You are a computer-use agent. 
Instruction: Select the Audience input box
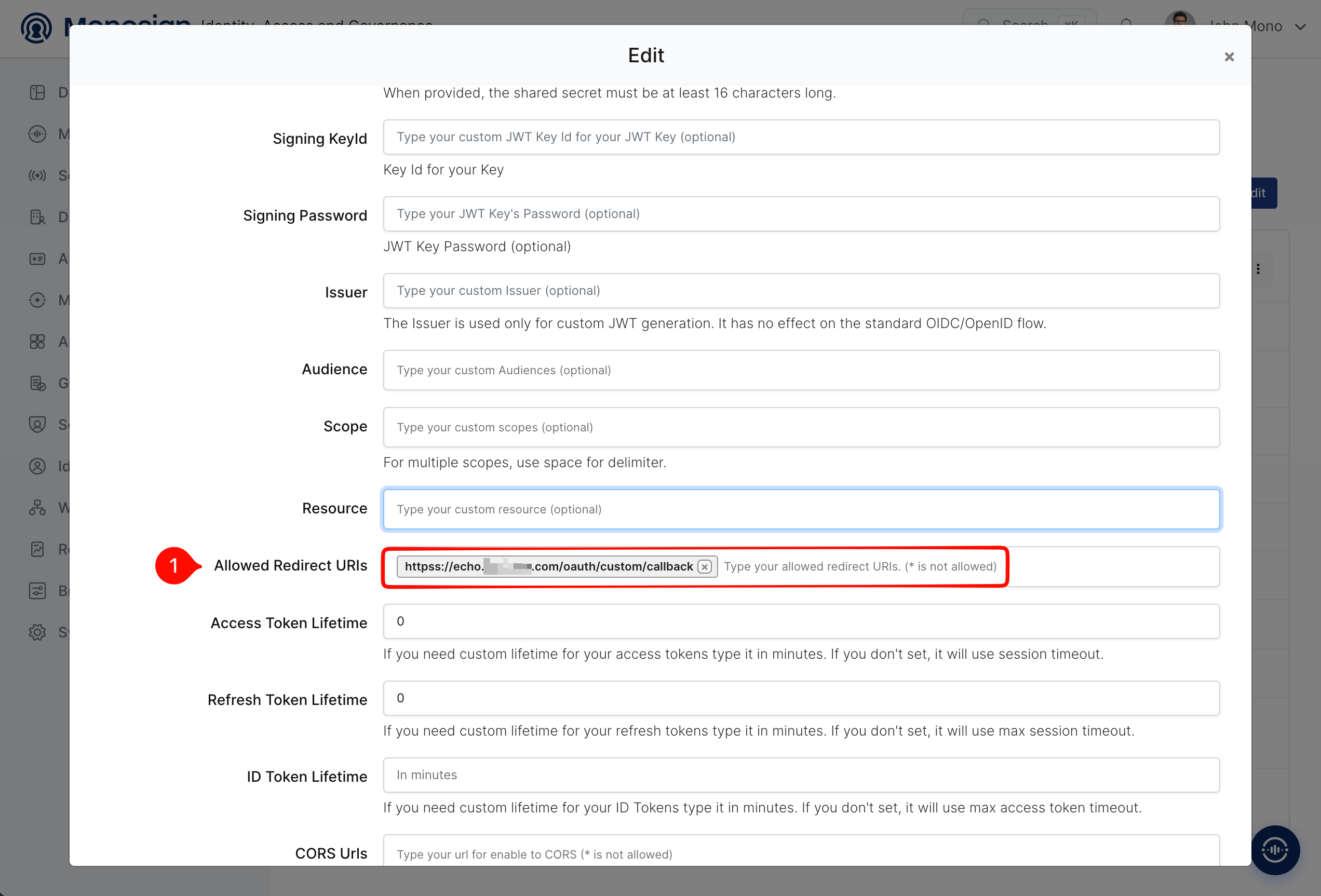click(x=801, y=370)
